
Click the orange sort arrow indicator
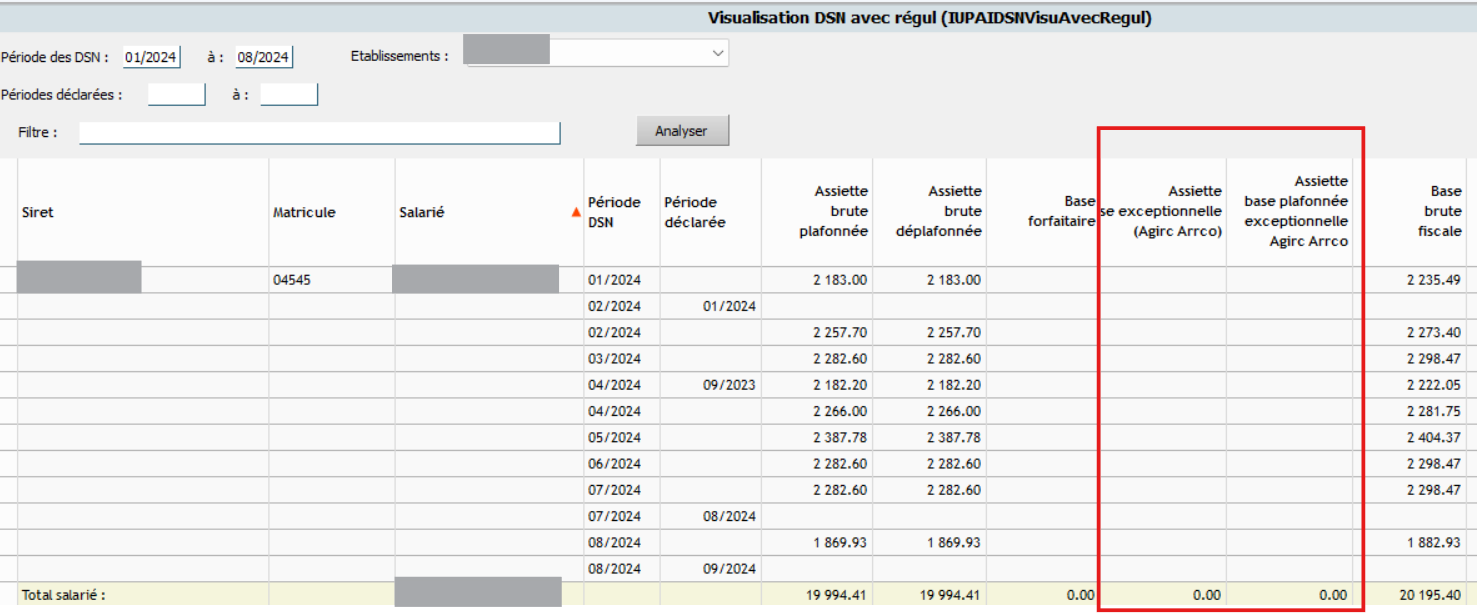pos(575,213)
